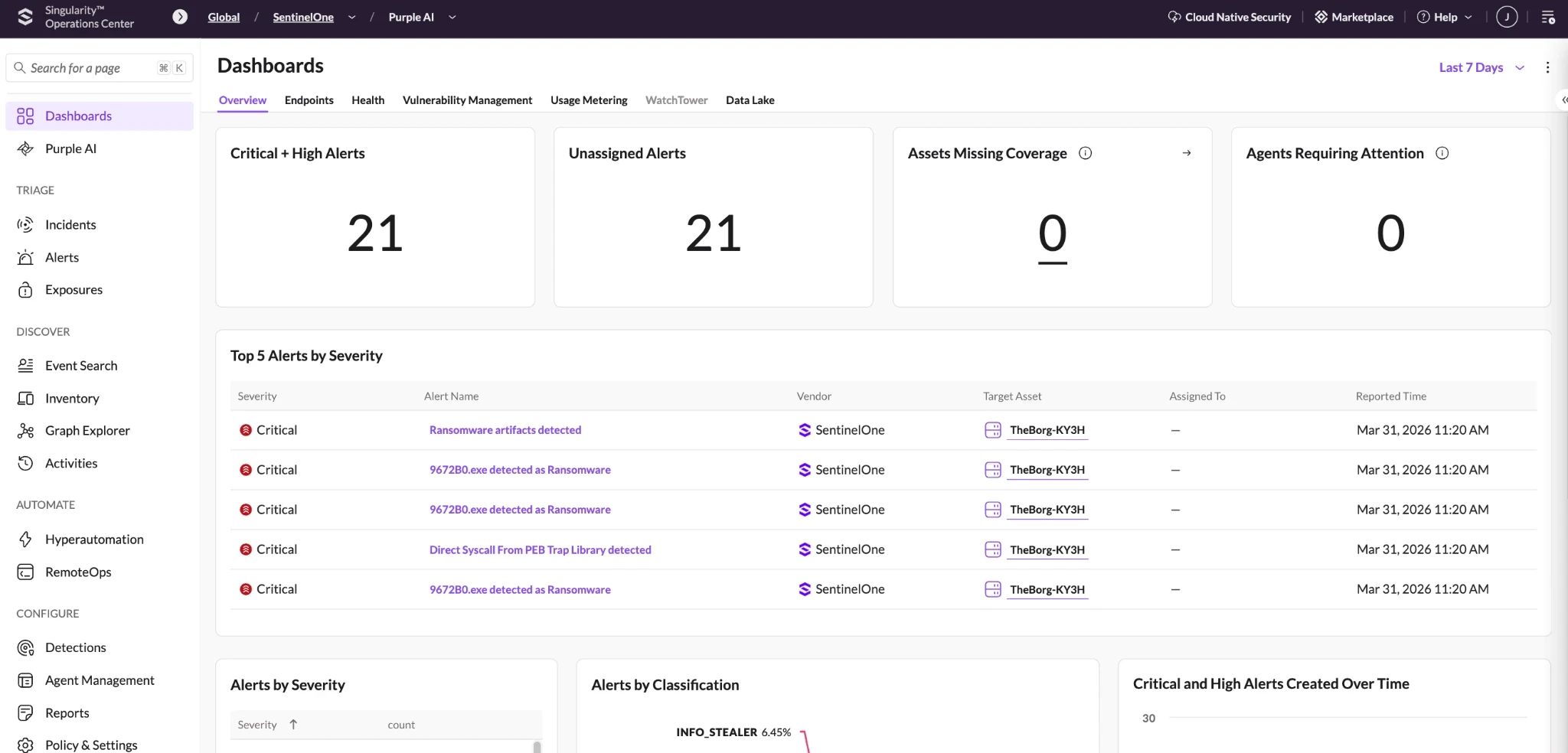Click the Agents Requiring Attention count 0
Image resolution: width=1568 pixels, height=753 pixels.
[x=1390, y=233]
